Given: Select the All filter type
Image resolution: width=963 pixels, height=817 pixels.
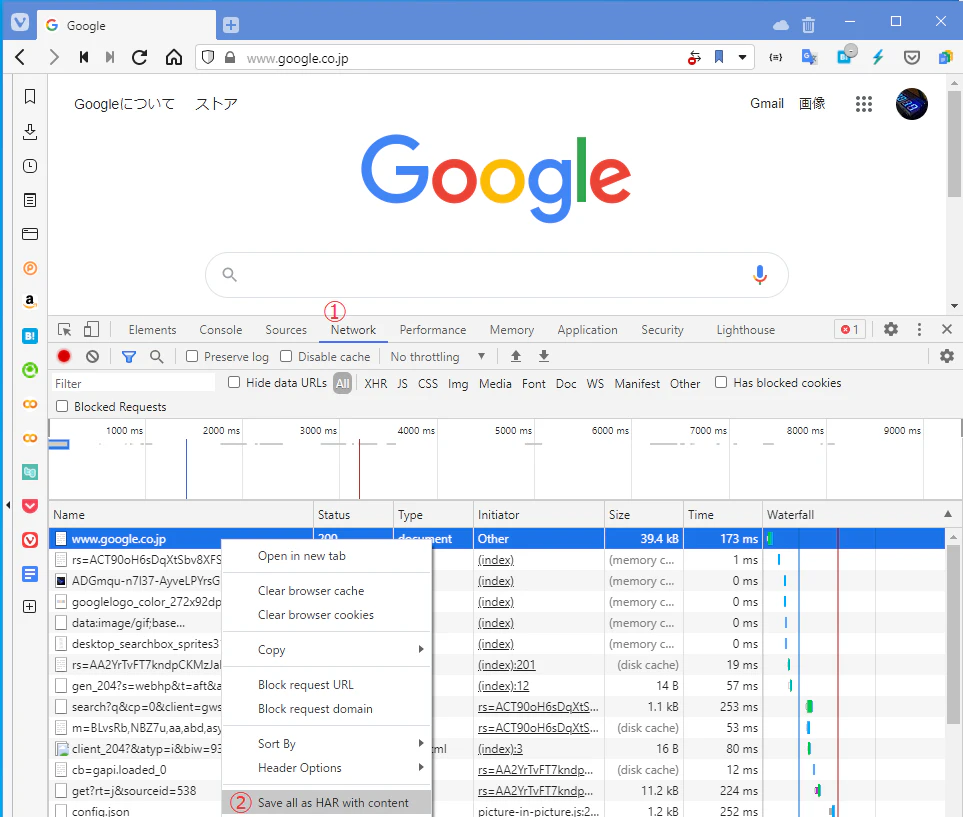Looking at the screenshot, I should [343, 383].
